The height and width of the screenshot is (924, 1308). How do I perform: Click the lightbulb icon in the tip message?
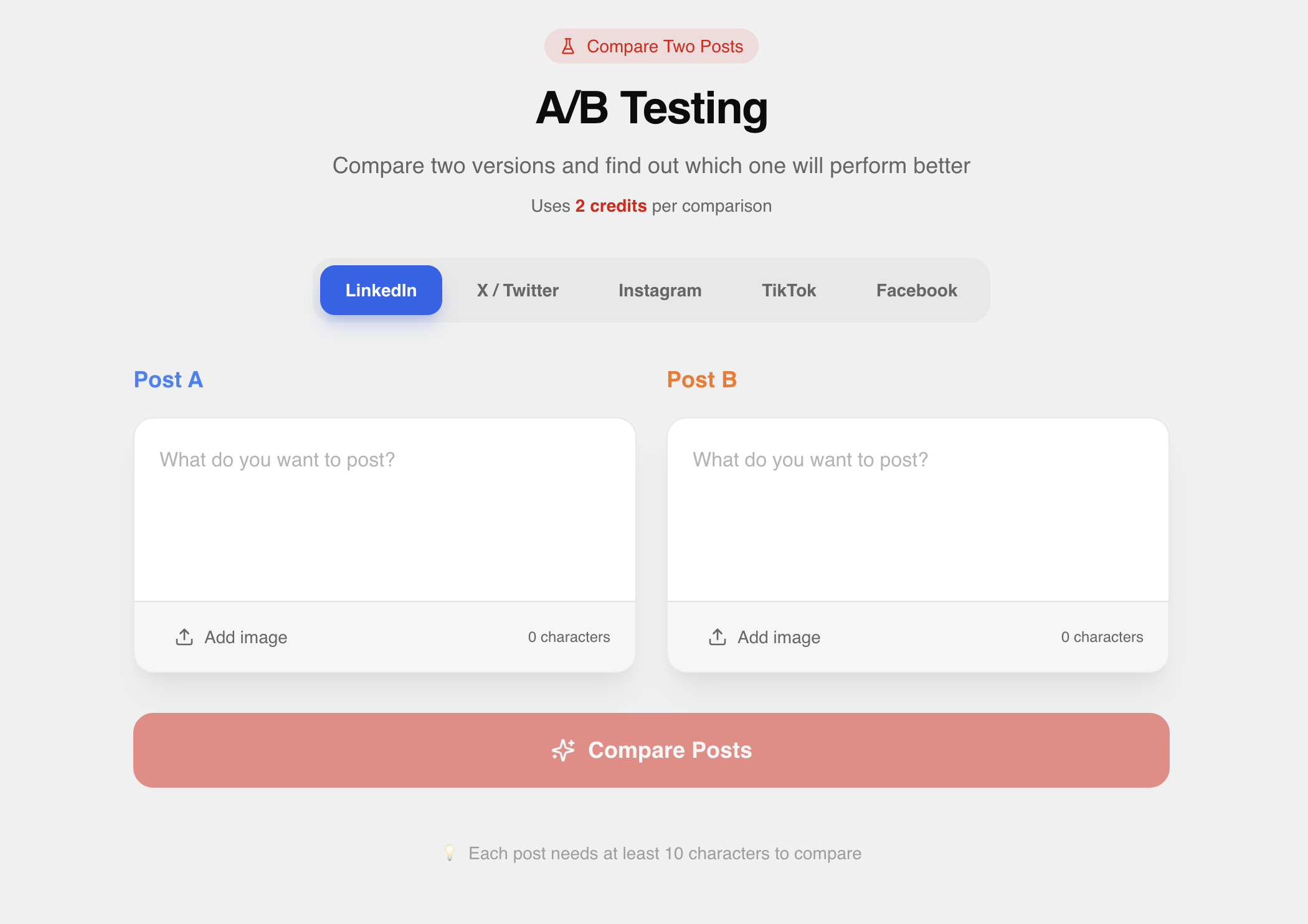[451, 853]
